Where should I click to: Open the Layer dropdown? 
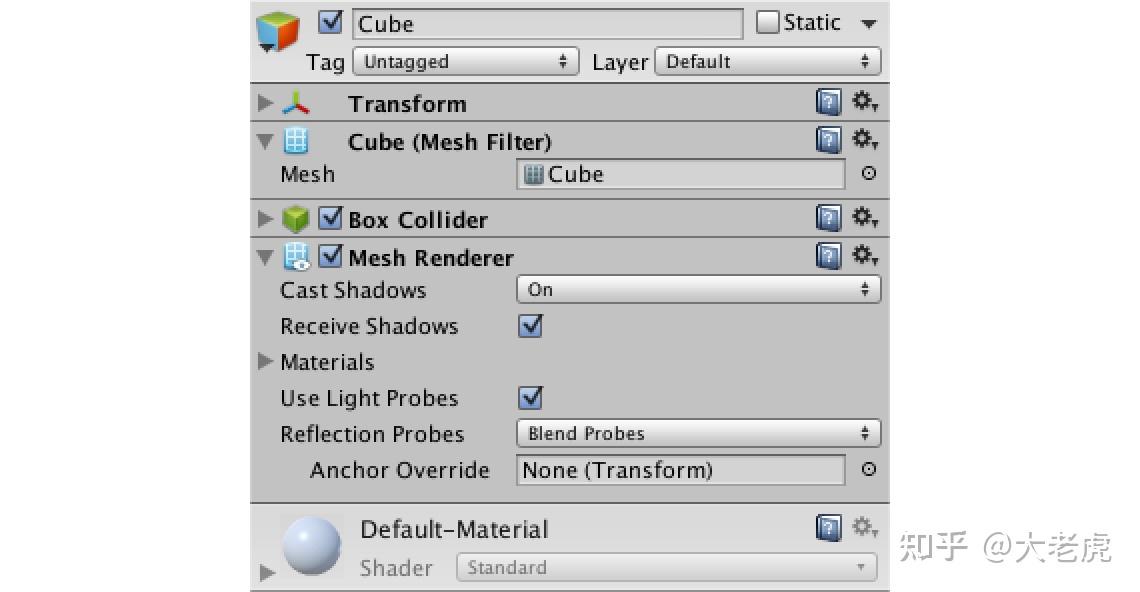[767, 61]
